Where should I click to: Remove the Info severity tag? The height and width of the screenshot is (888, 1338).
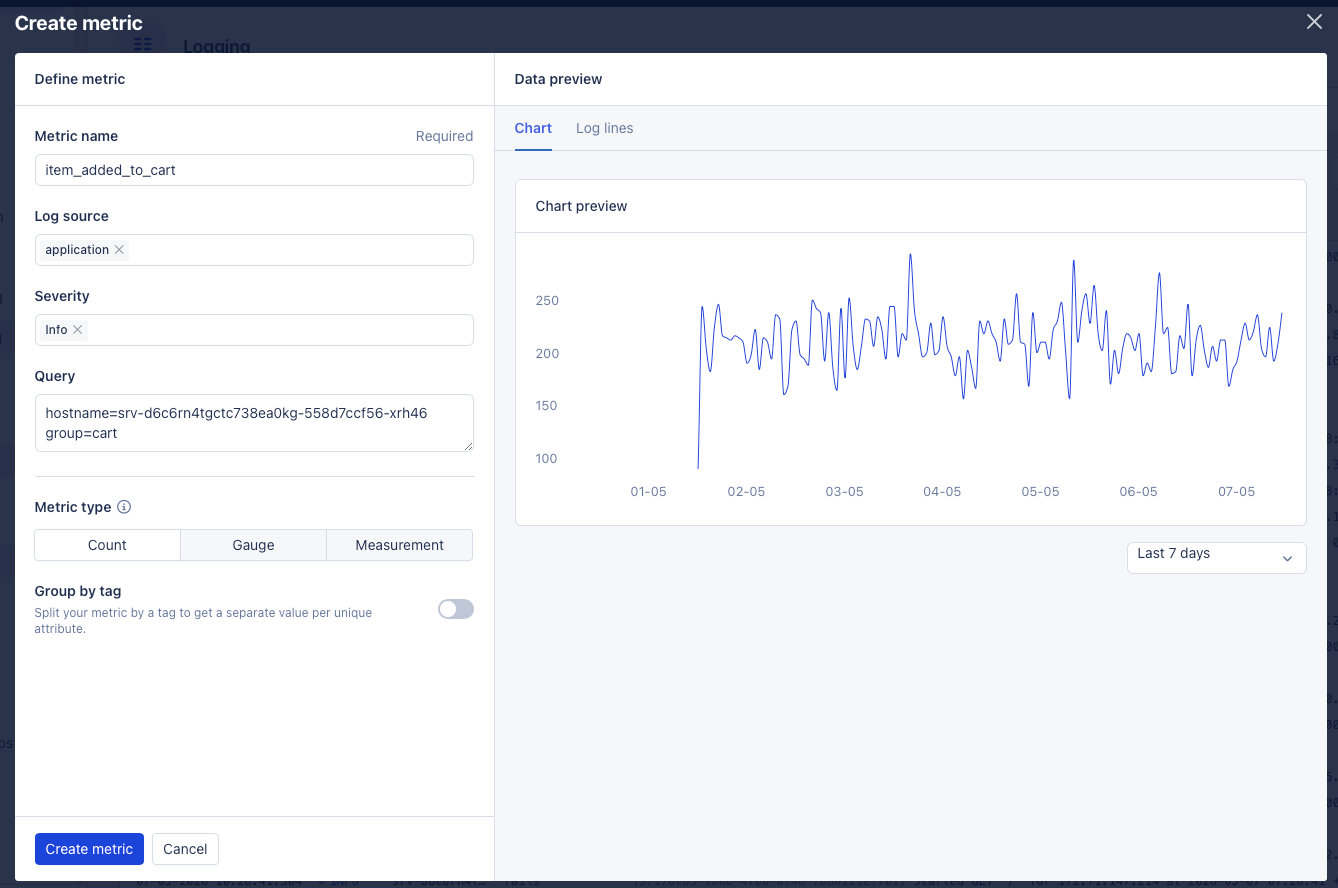coord(77,330)
